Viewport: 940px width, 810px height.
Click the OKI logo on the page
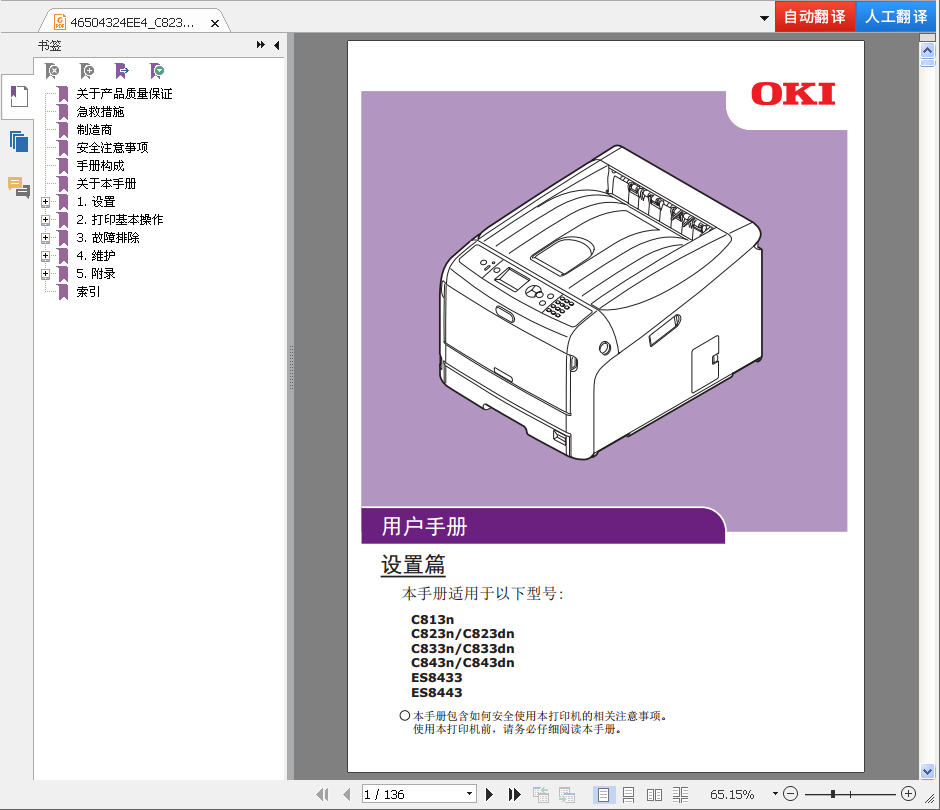(x=793, y=94)
